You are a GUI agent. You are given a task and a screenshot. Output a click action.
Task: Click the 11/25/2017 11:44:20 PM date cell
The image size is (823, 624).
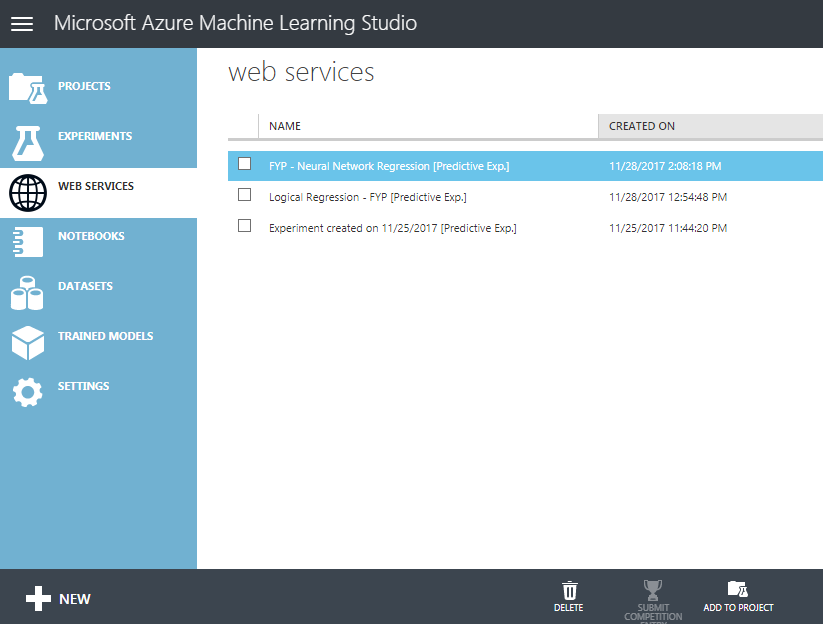(668, 228)
